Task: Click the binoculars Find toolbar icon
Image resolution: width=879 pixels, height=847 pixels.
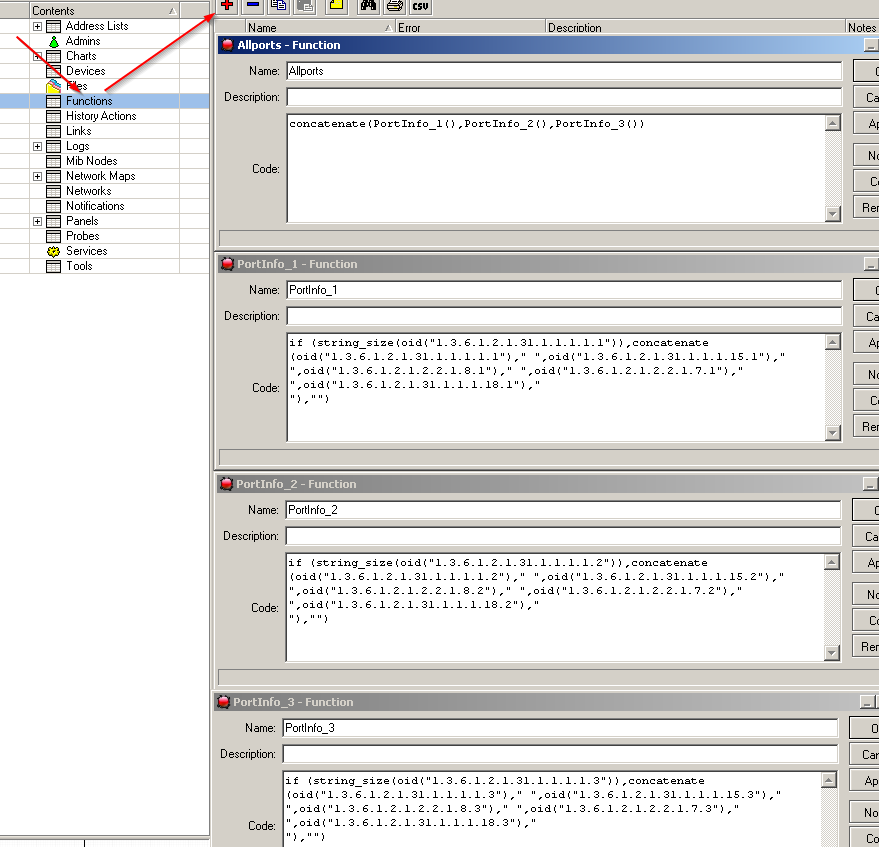Action: (368, 5)
